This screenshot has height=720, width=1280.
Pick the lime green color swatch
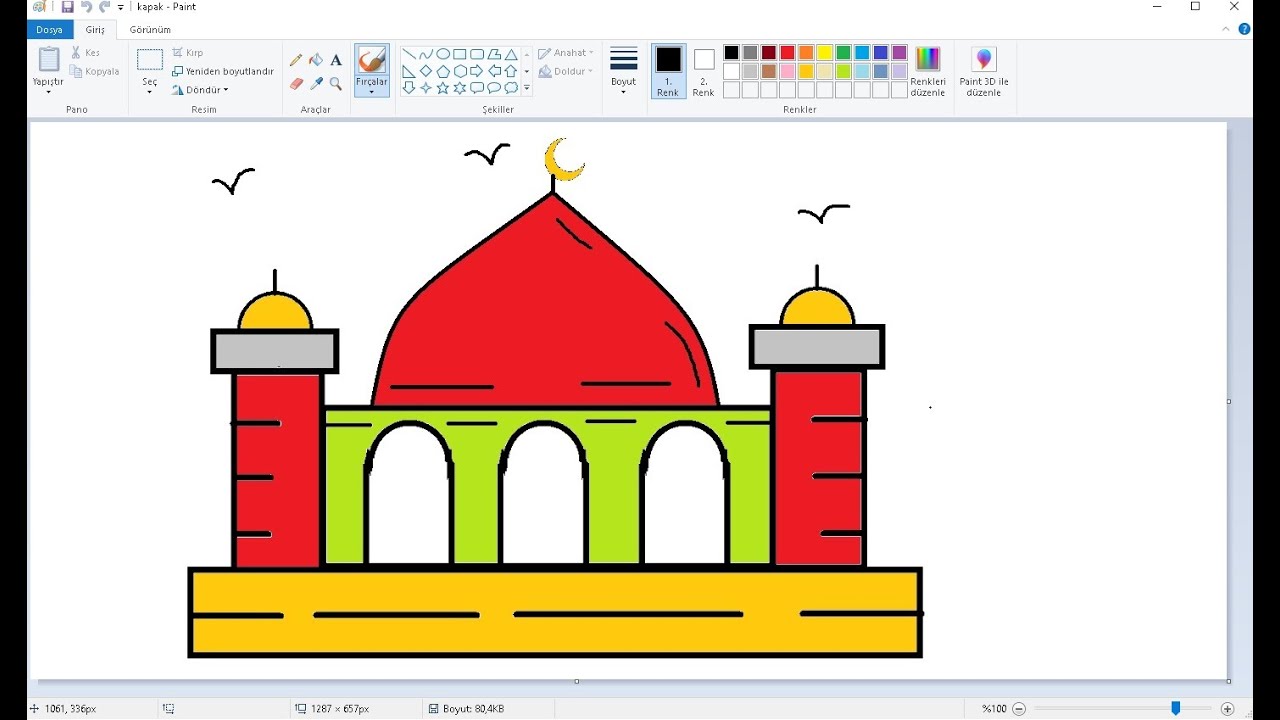coord(843,71)
